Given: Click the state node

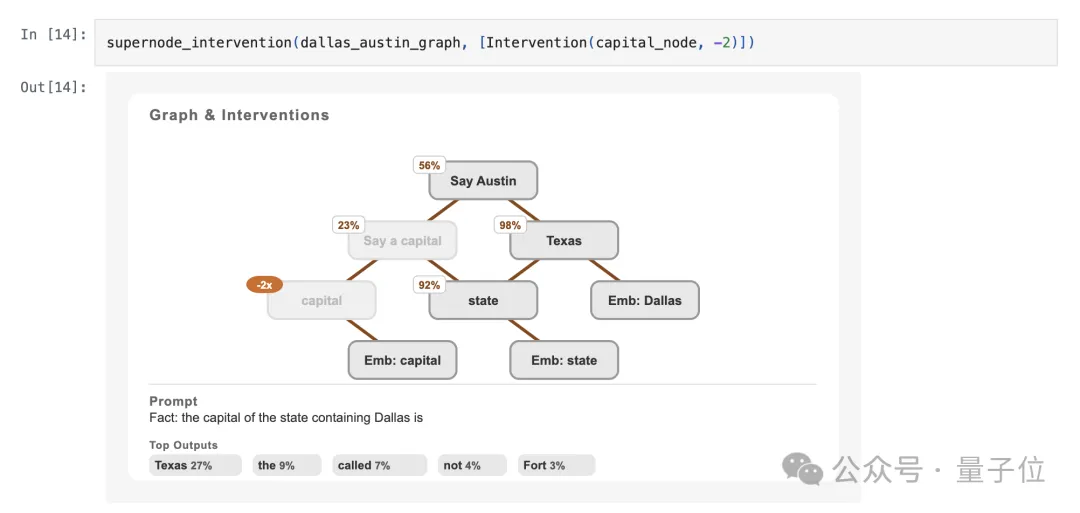Looking at the screenshot, I should (x=483, y=301).
